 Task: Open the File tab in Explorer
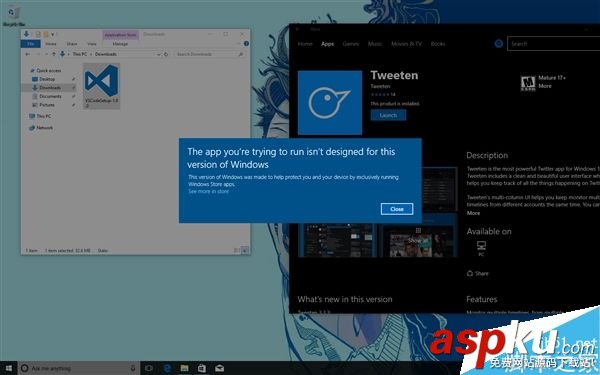pyautogui.click(x=31, y=44)
